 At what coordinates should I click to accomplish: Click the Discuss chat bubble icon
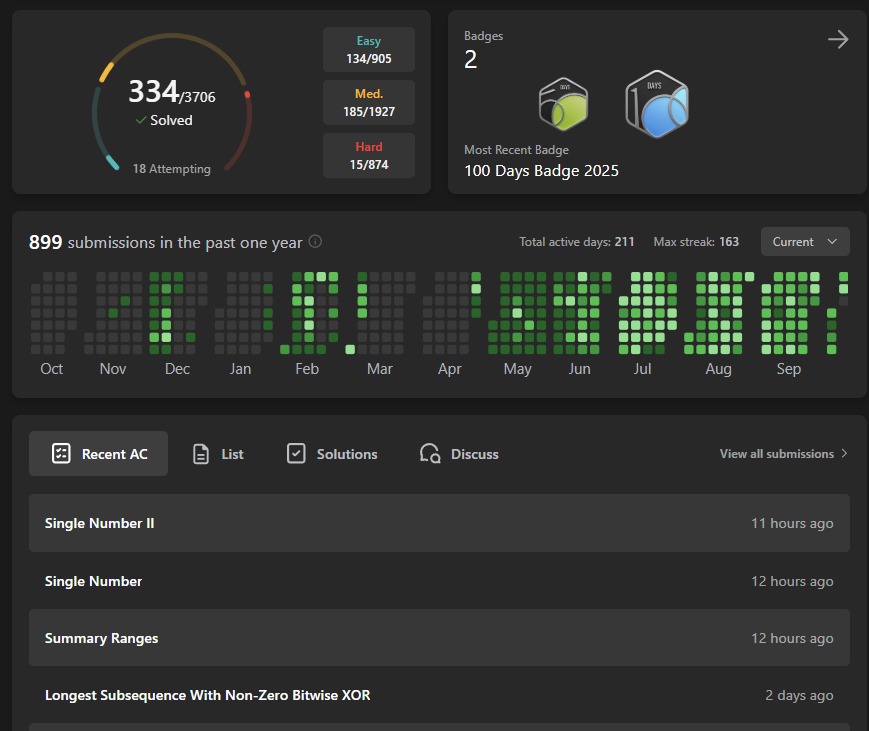coord(430,453)
